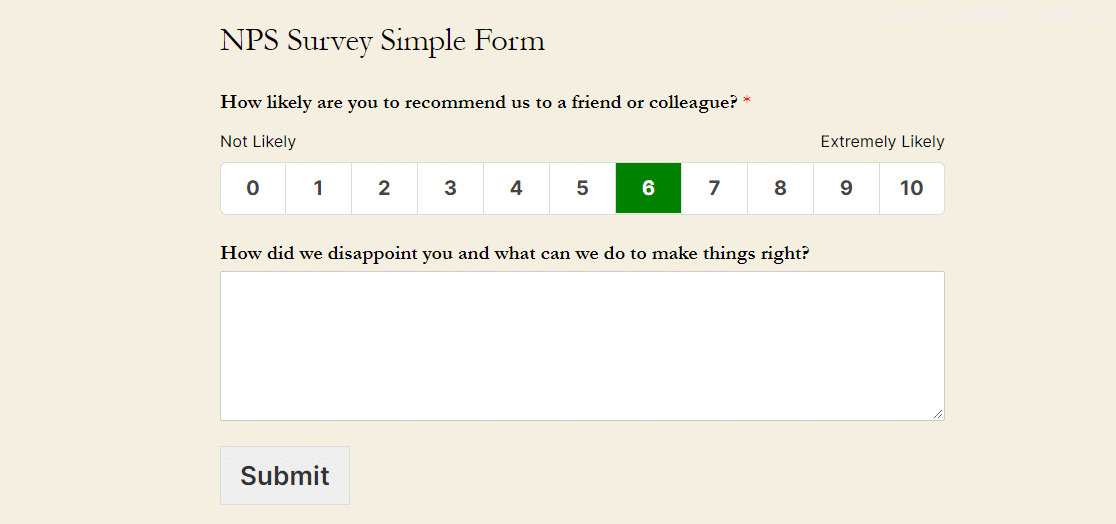Click the recommend-to-a-friend question label

[x=478, y=102]
